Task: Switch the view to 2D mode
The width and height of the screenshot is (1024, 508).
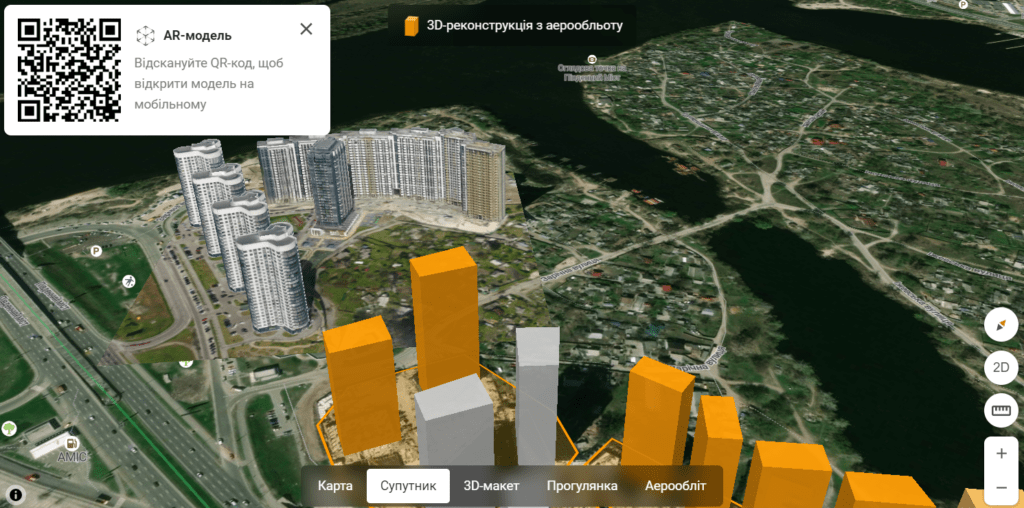Action: coord(1001,368)
